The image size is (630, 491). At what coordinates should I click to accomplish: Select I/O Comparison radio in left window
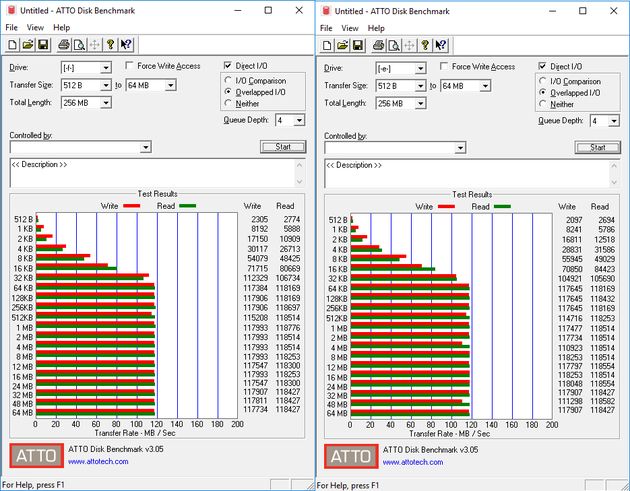pos(228,80)
